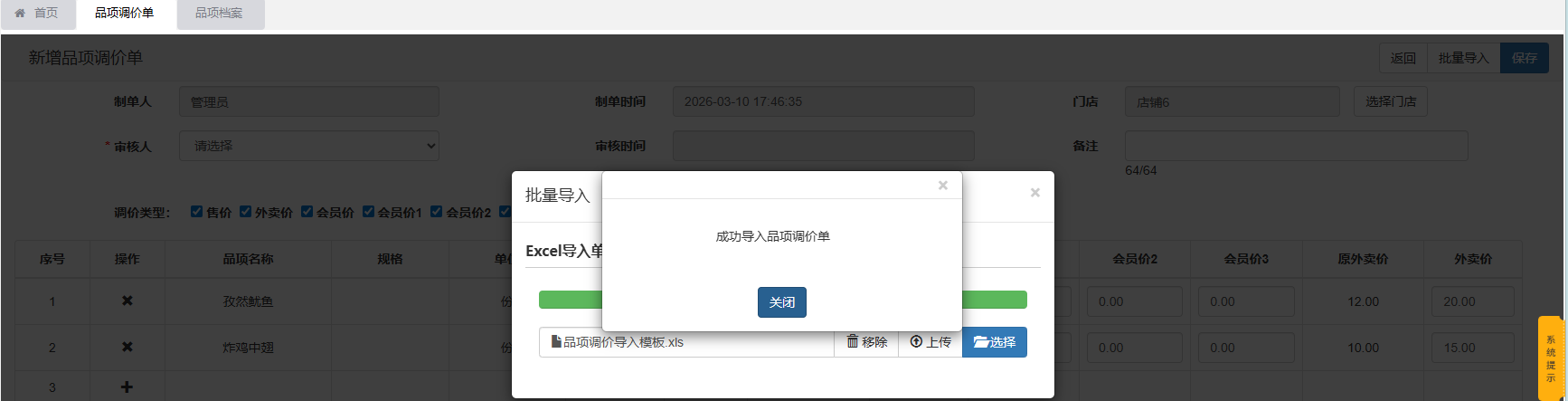Screen dimensions: 1568x401
Task: Toggle the 售价 checkbox
Action: pos(196,212)
